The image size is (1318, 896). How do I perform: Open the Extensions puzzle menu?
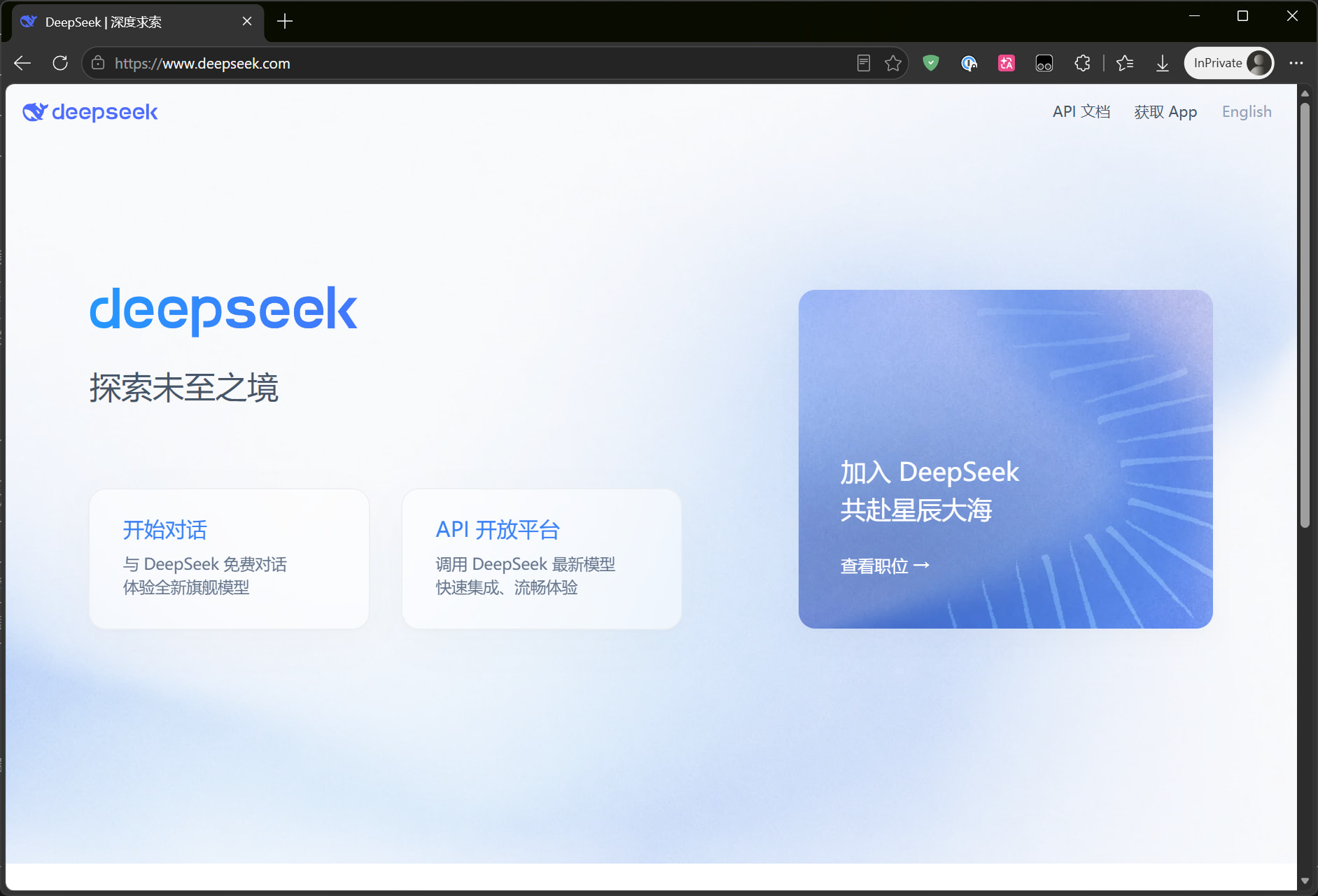coord(1082,63)
